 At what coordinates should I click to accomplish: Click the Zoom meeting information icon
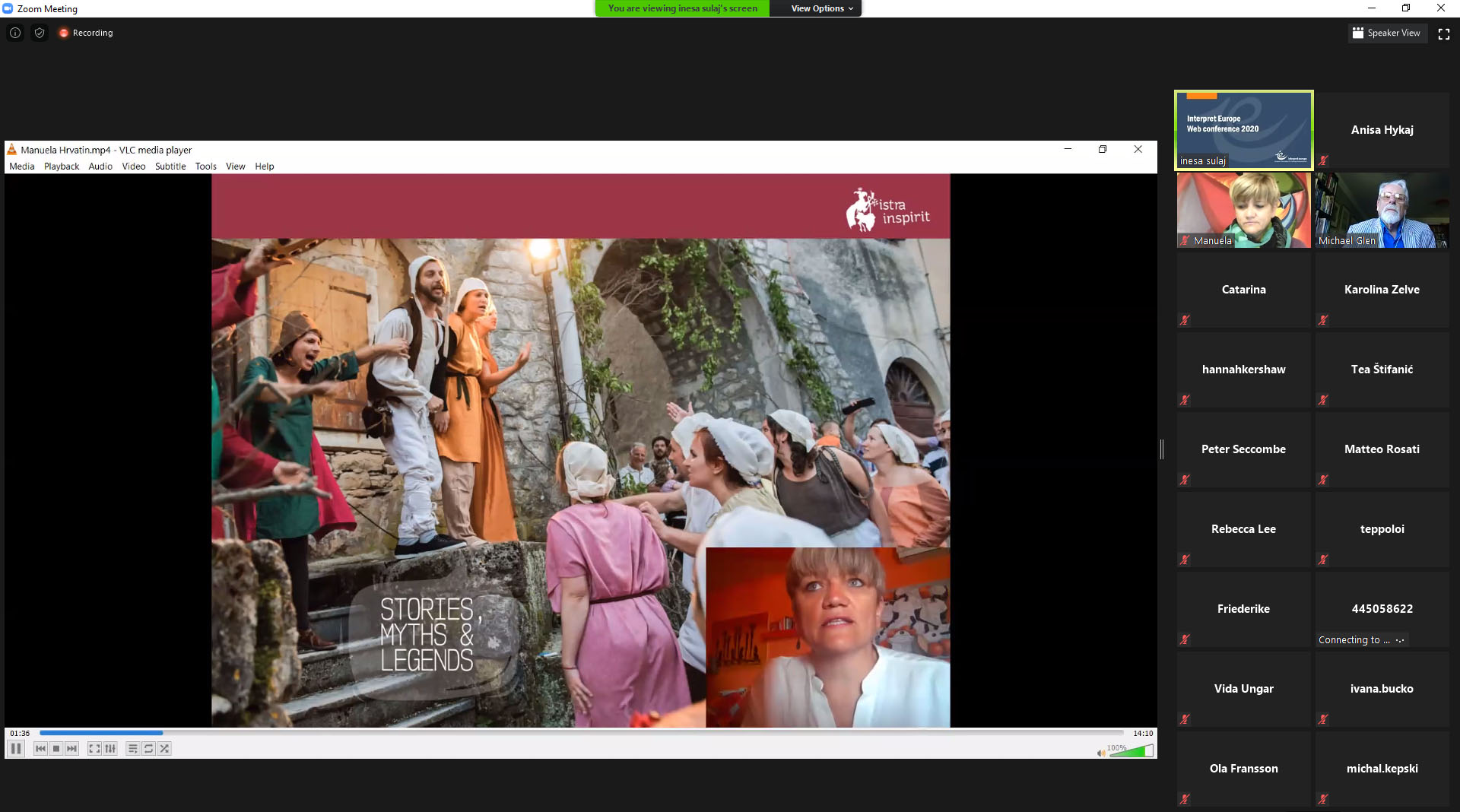15,33
